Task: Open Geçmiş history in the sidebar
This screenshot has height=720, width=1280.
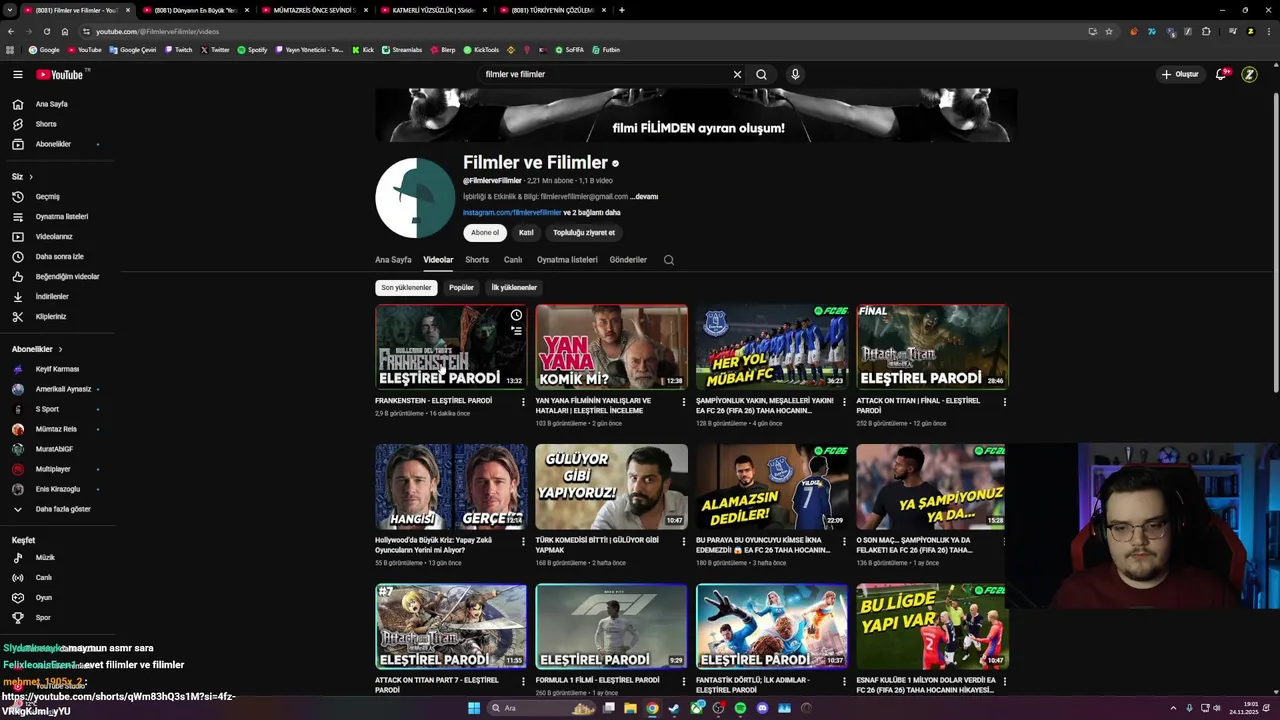Action: 48,196
